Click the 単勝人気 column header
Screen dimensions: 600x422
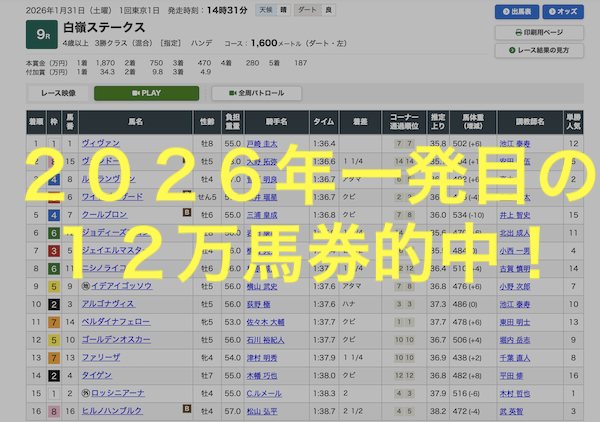pyautogui.click(x=573, y=122)
